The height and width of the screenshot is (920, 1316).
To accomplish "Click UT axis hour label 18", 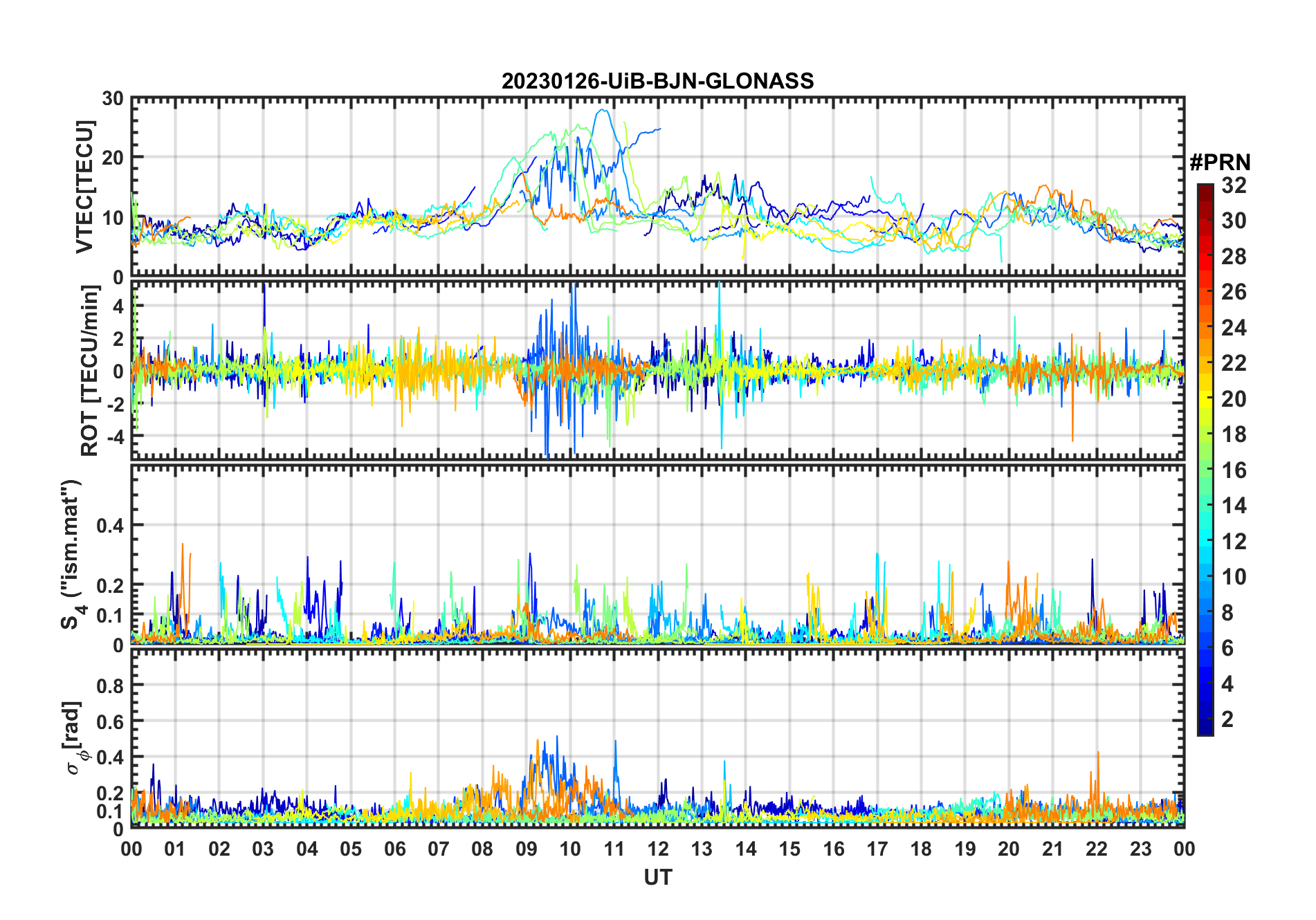I will point(921,849).
